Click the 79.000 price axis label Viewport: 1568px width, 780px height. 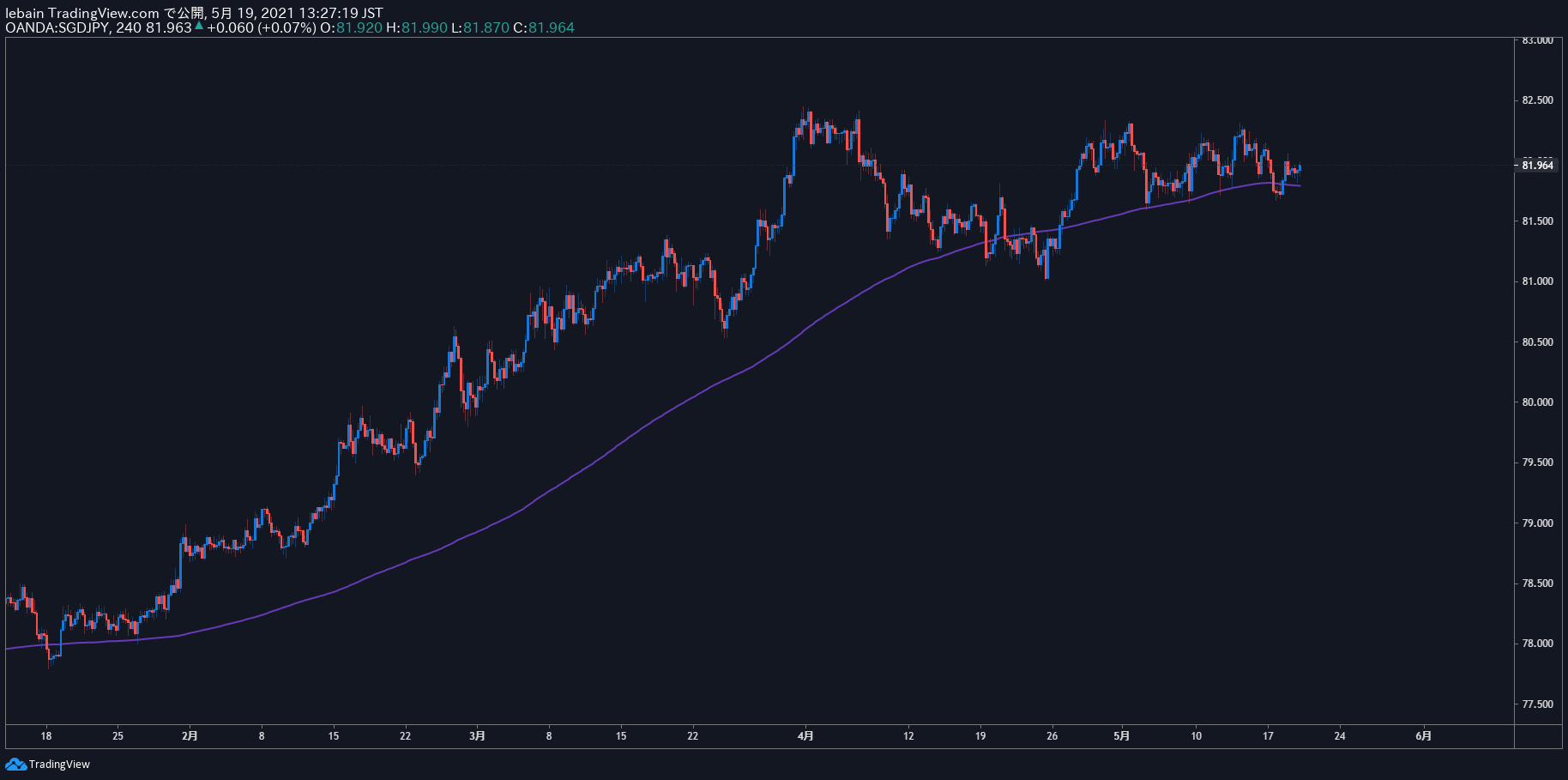click(1537, 523)
